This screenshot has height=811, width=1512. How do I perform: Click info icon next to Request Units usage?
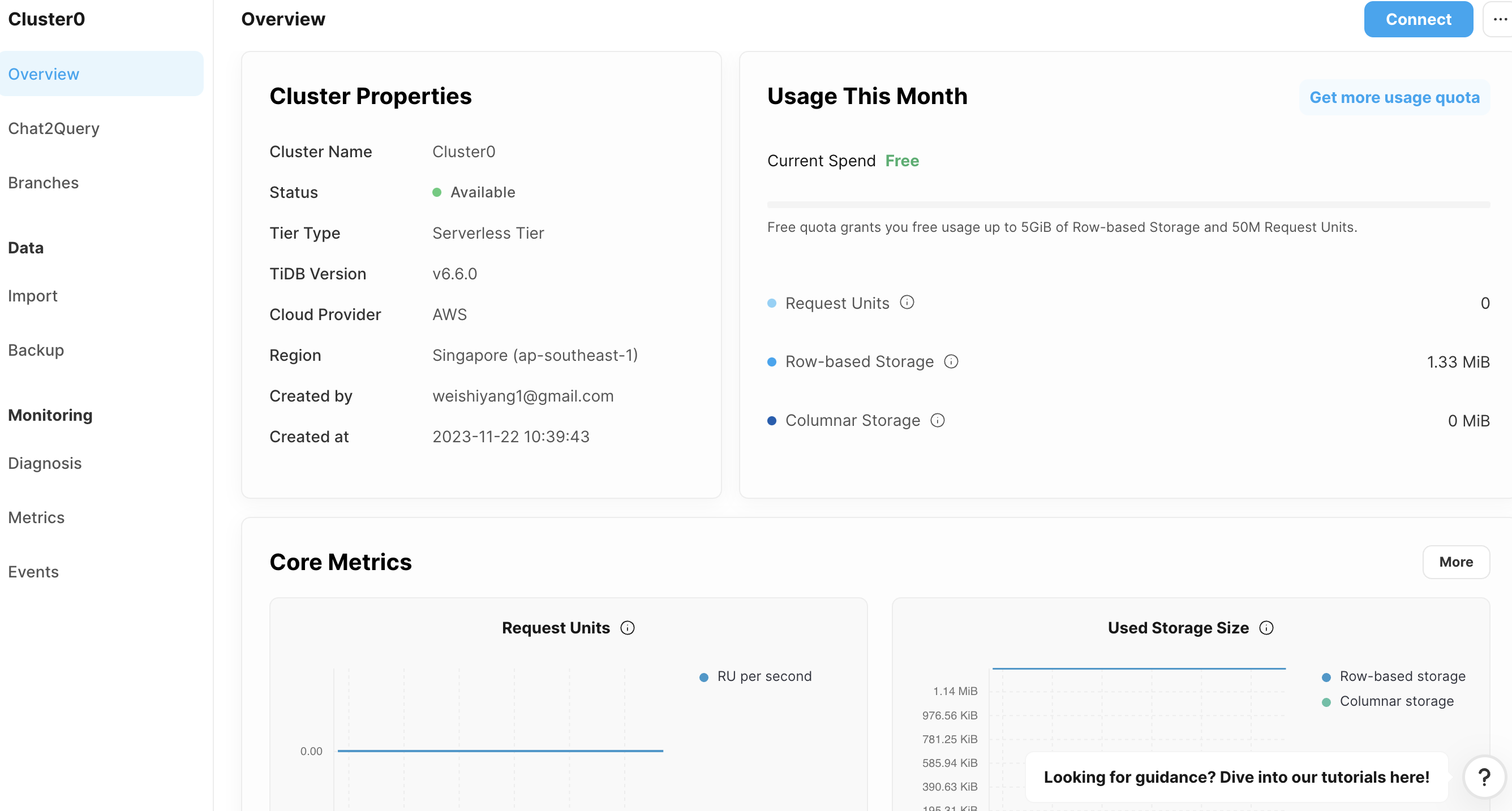tap(907, 302)
